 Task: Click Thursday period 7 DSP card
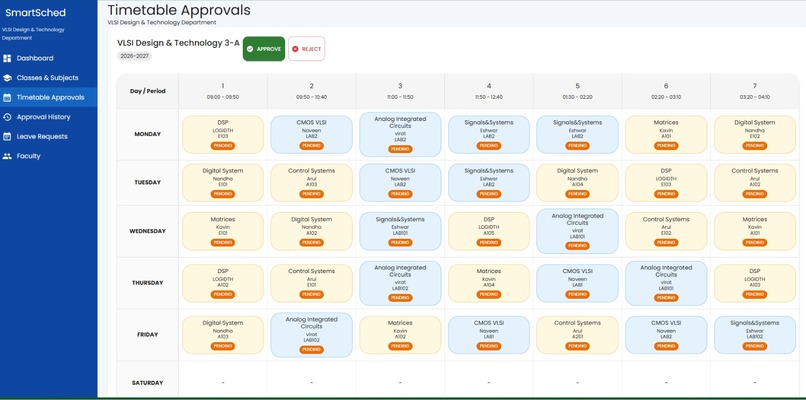[755, 283]
